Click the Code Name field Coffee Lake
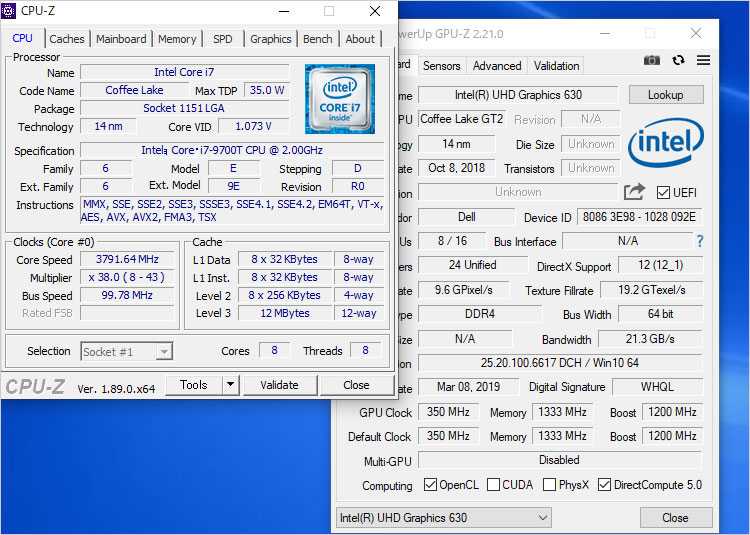Image resolution: width=750 pixels, height=535 pixels. pos(134,90)
